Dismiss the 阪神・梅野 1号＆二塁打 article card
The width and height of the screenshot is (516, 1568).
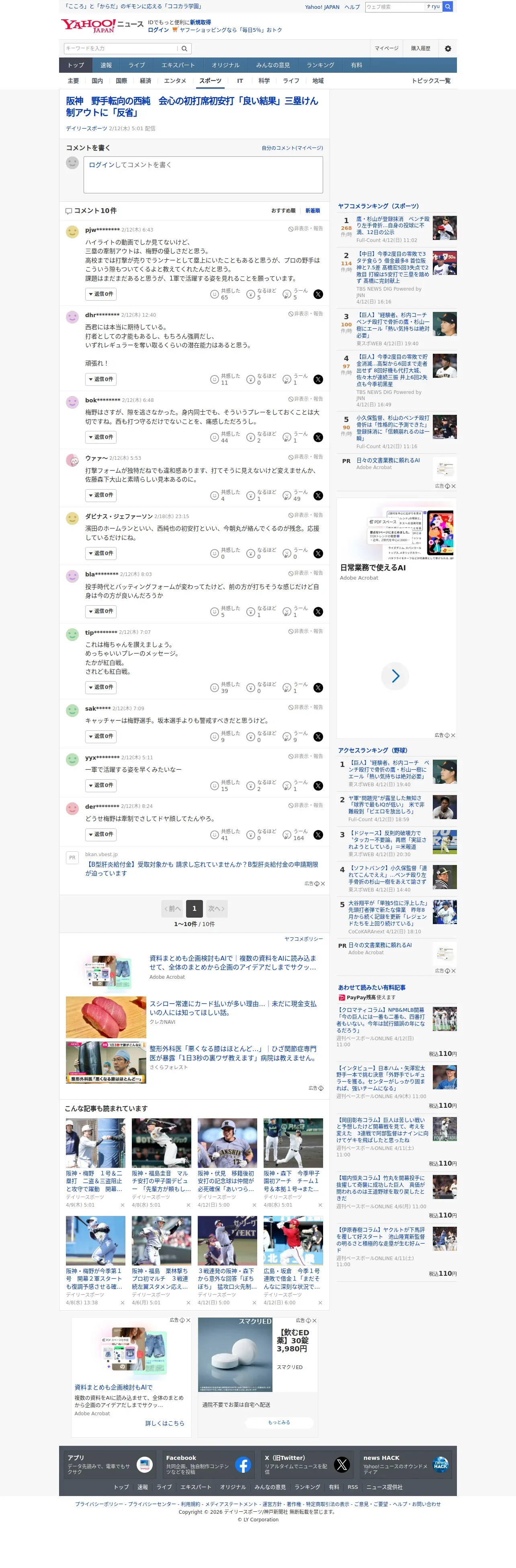click(x=122, y=1205)
